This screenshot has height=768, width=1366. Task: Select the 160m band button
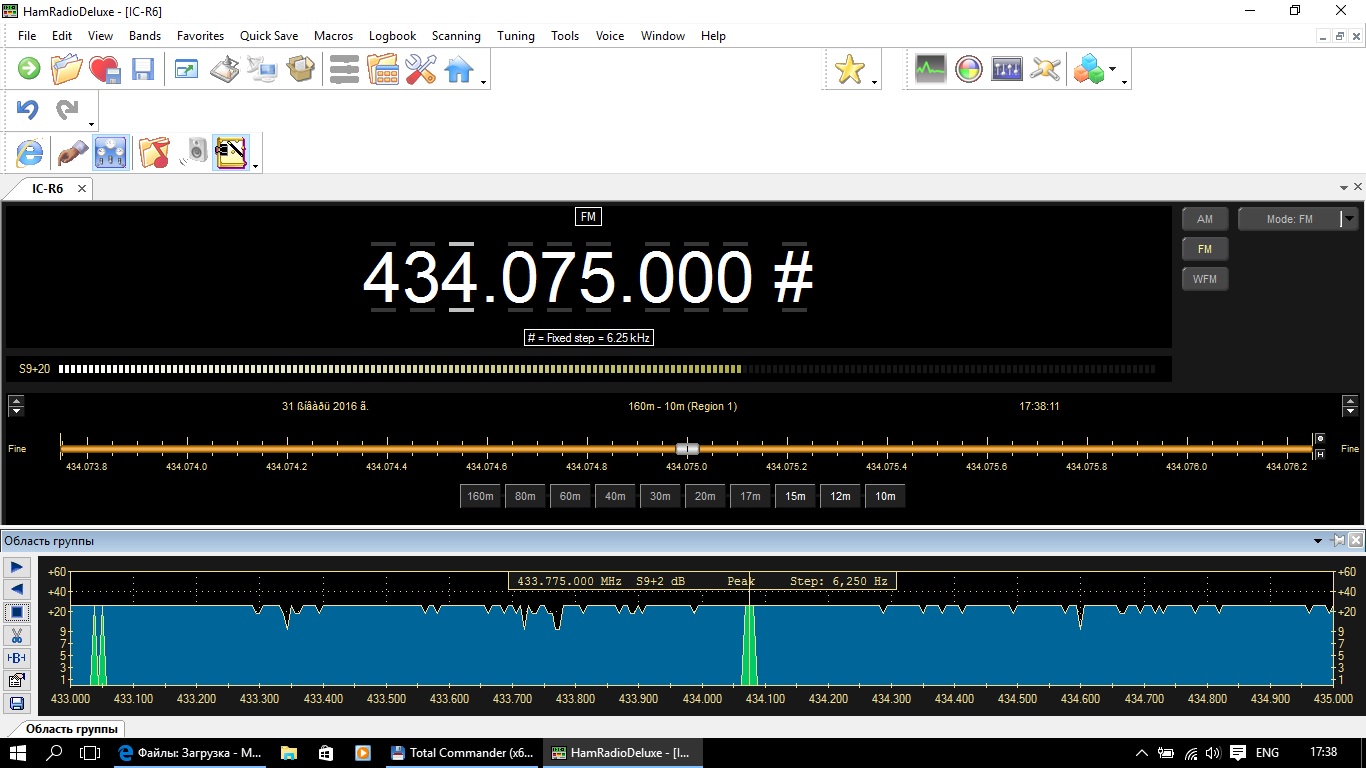click(x=480, y=496)
